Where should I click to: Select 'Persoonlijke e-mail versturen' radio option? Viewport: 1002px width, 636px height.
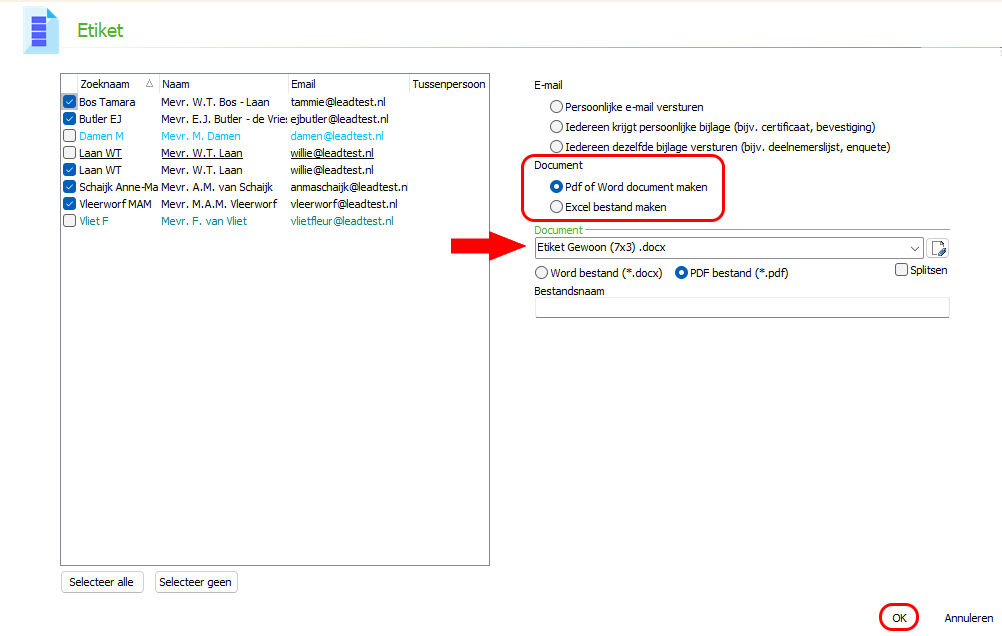pyautogui.click(x=556, y=106)
